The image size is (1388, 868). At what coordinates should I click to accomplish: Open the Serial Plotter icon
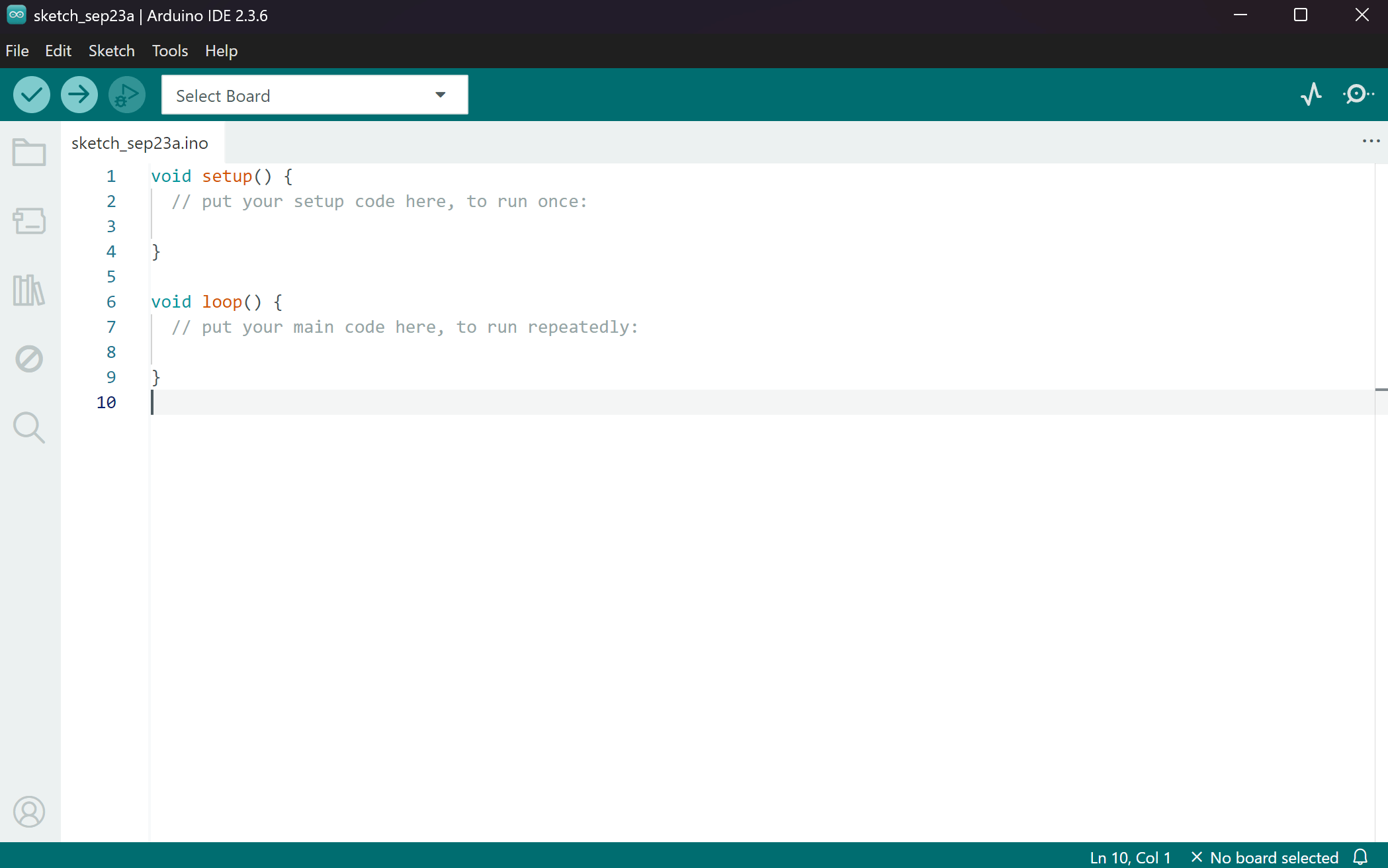(1311, 94)
